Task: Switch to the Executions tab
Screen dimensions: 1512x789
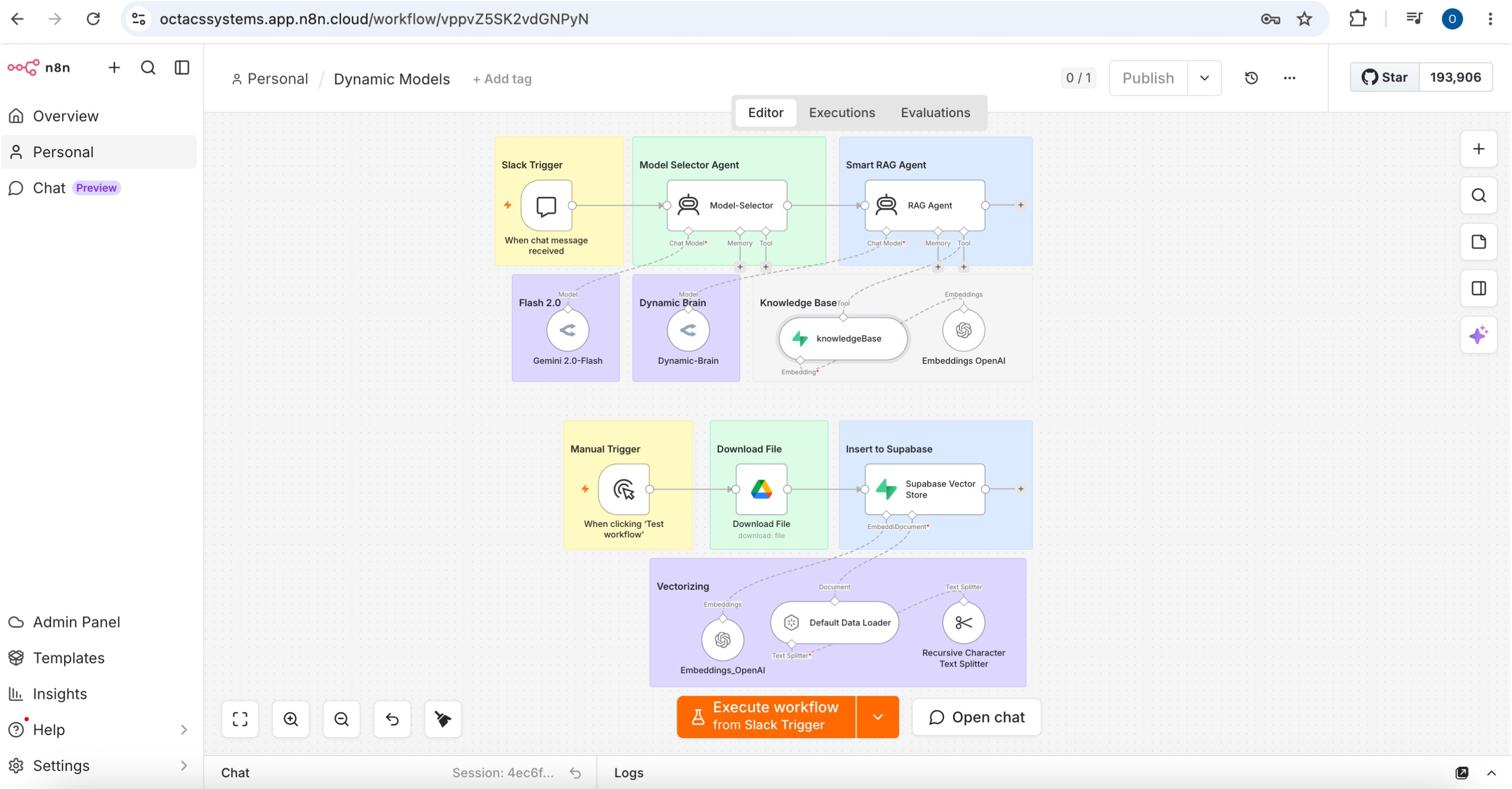Action: point(842,113)
